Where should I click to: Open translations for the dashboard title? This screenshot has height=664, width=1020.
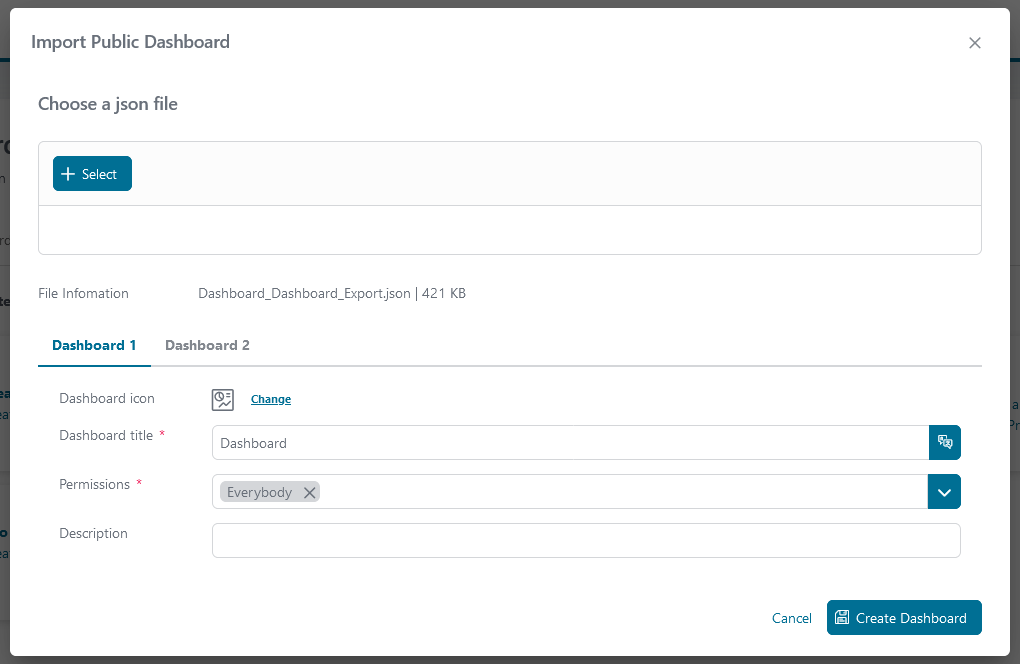pos(945,443)
